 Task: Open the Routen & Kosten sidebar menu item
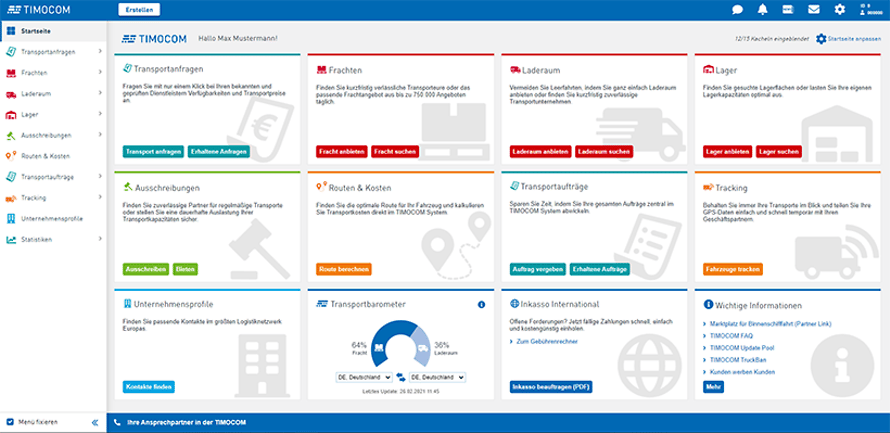point(53,156)
